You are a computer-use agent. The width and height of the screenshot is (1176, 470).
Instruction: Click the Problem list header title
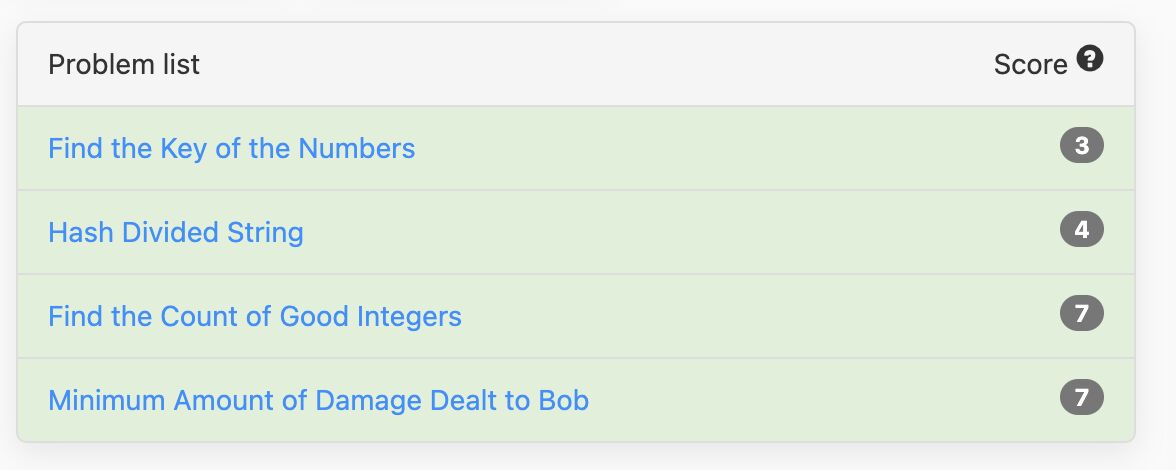coord(124,64)
